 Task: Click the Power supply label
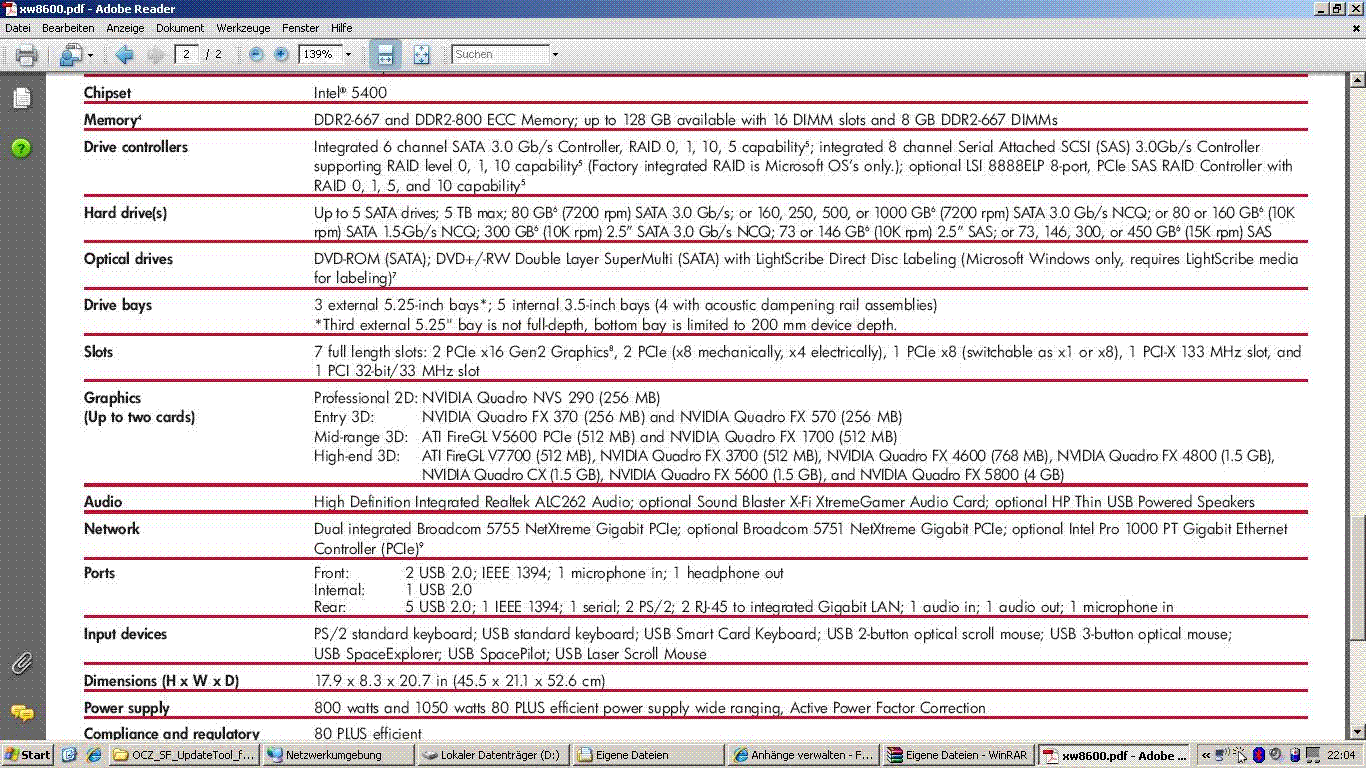[x=127, y=708]
